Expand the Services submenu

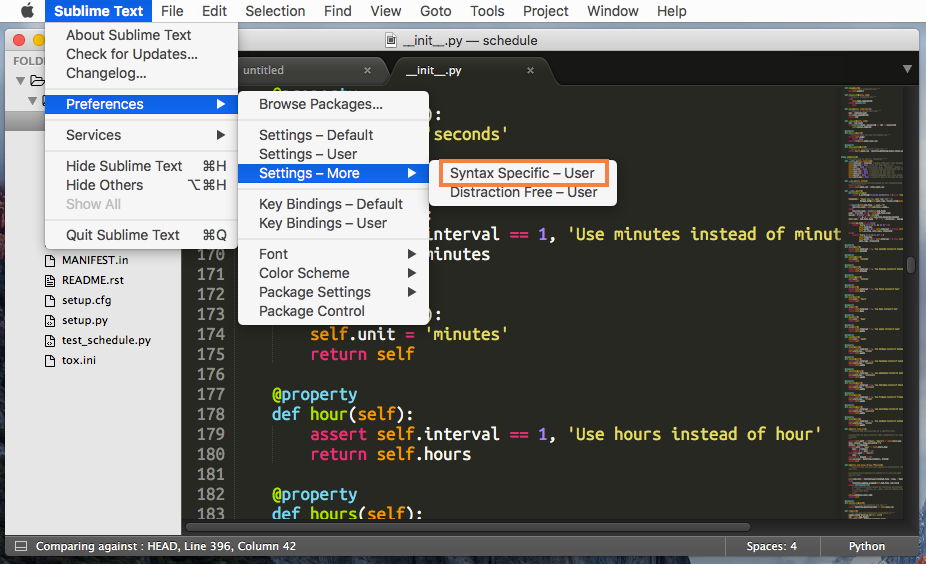[x=141, y=135]
